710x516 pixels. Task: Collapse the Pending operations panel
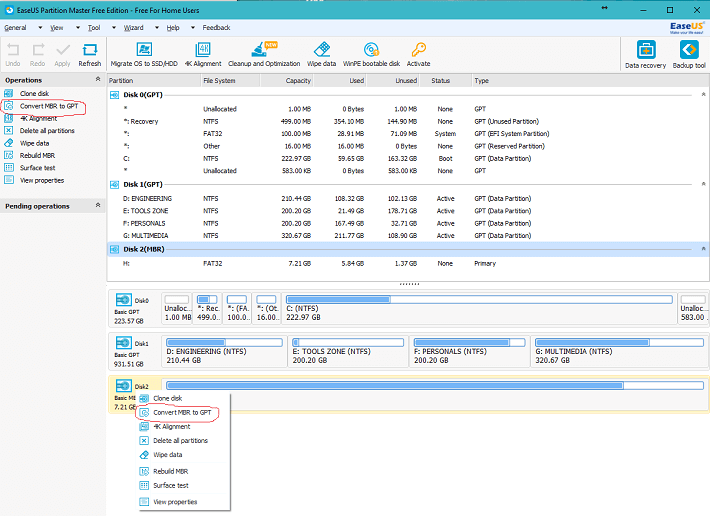(x=98, y=205)
